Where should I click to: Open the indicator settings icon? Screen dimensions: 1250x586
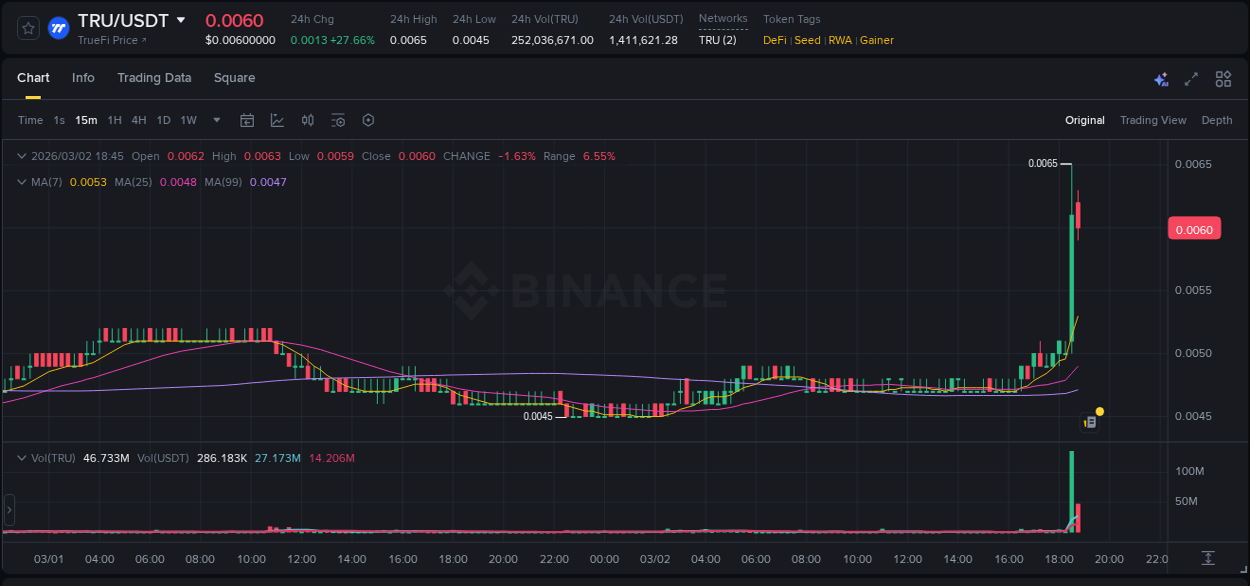(338, 120)
